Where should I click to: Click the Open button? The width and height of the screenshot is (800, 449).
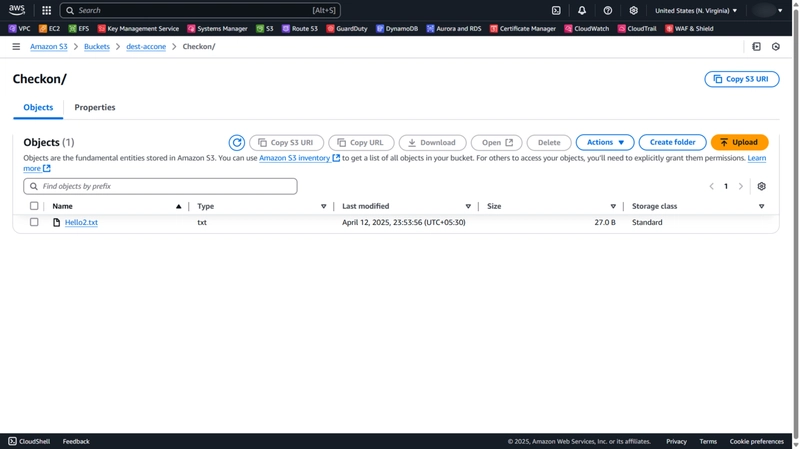[496, 142]
